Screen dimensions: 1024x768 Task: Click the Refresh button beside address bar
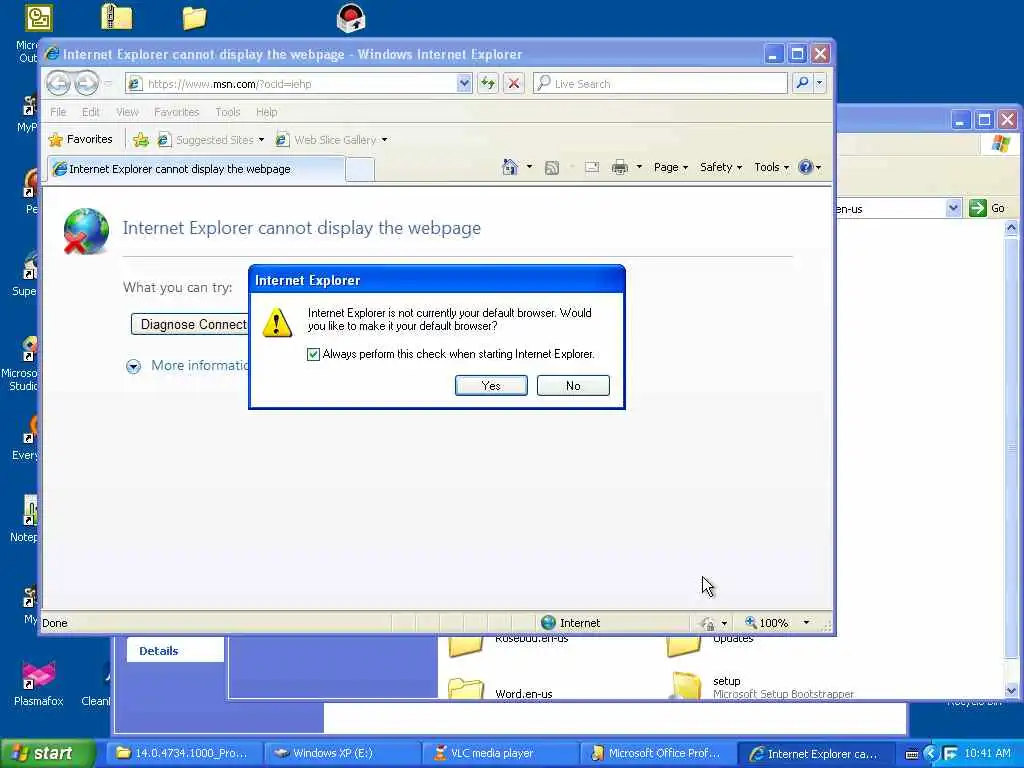[x=488, y=83]
